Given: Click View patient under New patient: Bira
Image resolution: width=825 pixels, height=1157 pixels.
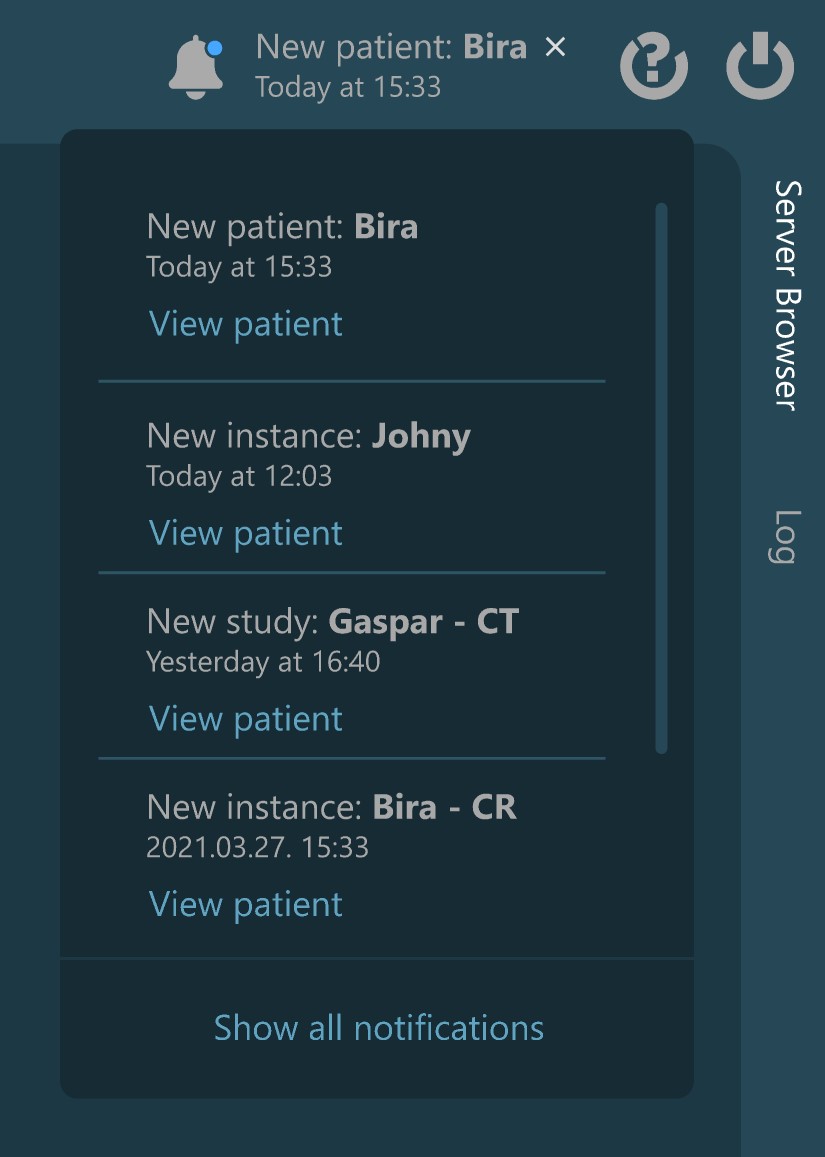Looking at the screenshot, I should [x=246, y=324].
